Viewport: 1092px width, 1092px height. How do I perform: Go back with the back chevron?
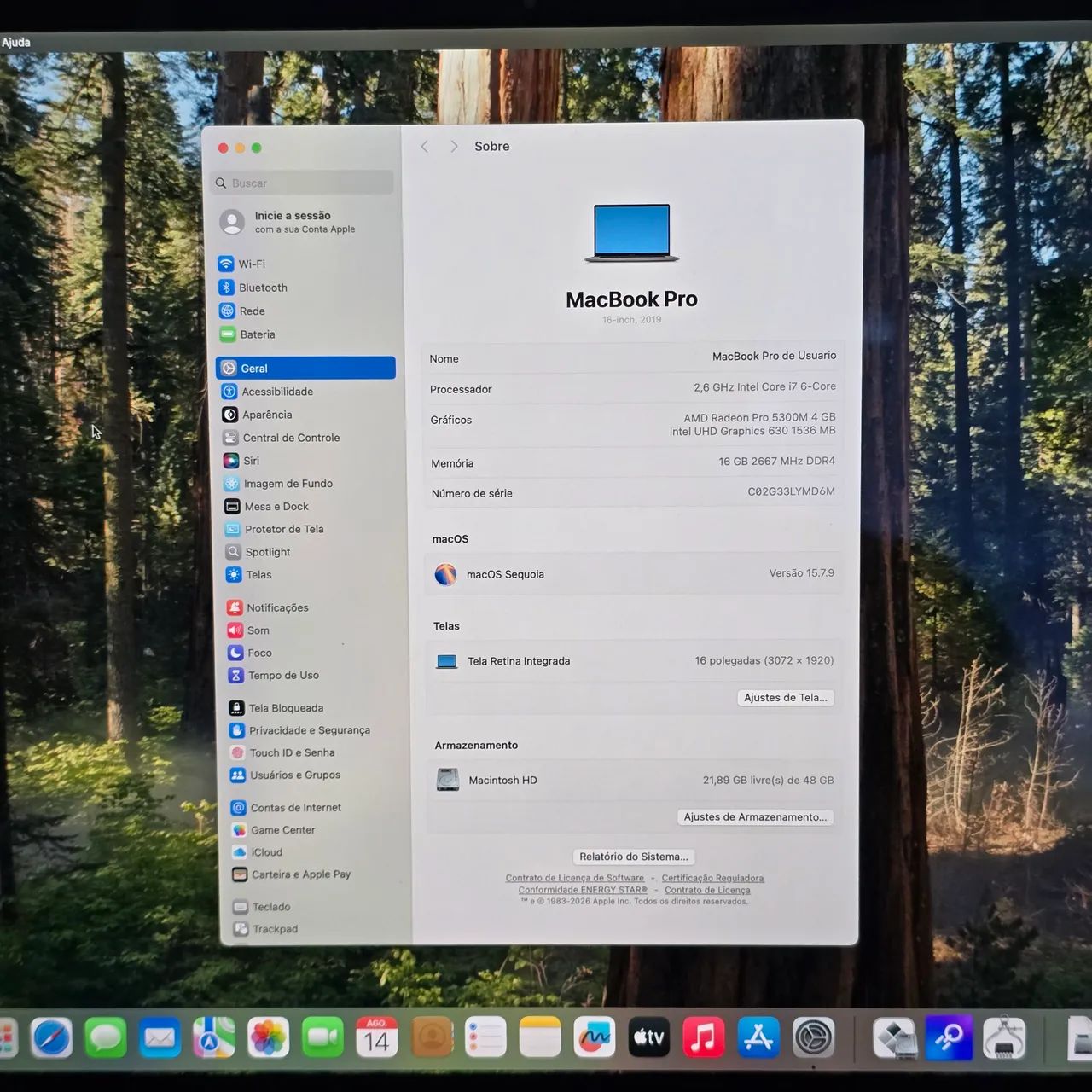(425, 147)
